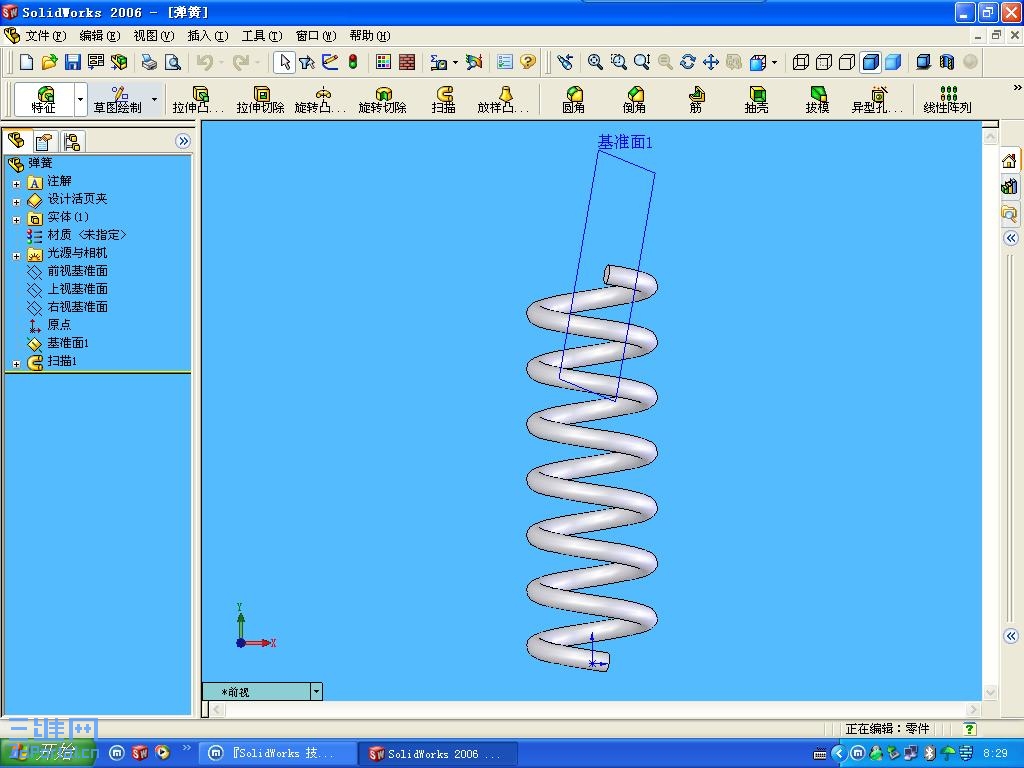Viewport: 1024px width, 768px height.
Task: Switch to the PropertyManager tab
Action: [44, 142]
